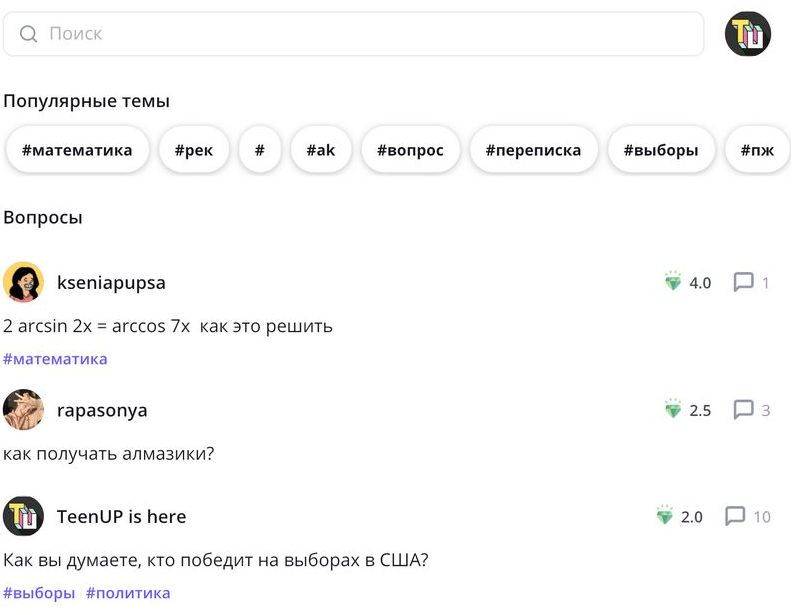Open the question about выборах в США
Viewport: 807px width, 615px height.
(216, 560)
